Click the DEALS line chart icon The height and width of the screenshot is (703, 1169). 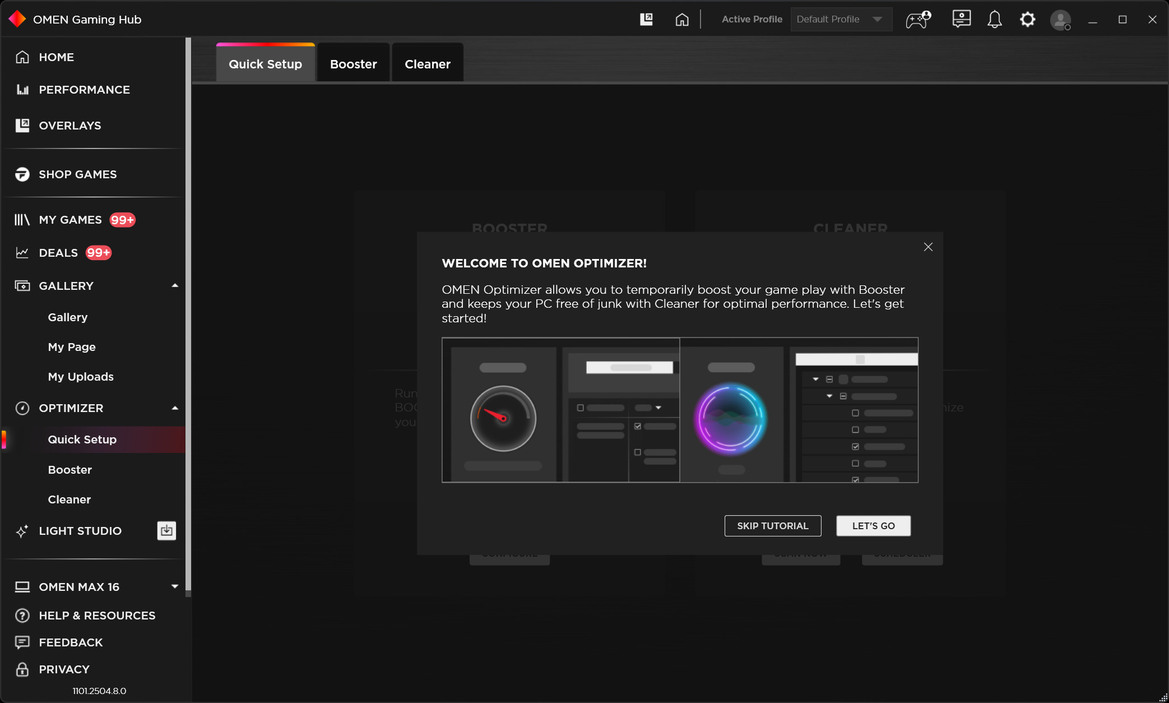[22, 253]
